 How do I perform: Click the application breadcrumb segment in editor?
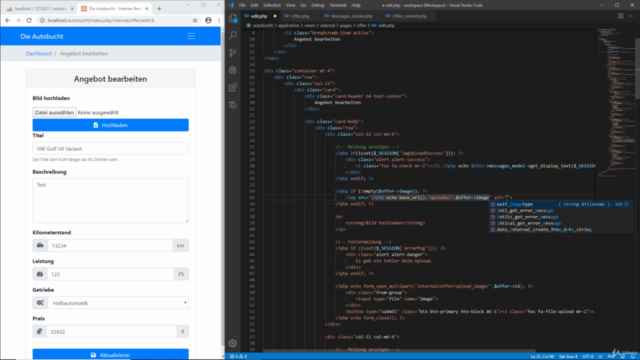coord(289,25)
